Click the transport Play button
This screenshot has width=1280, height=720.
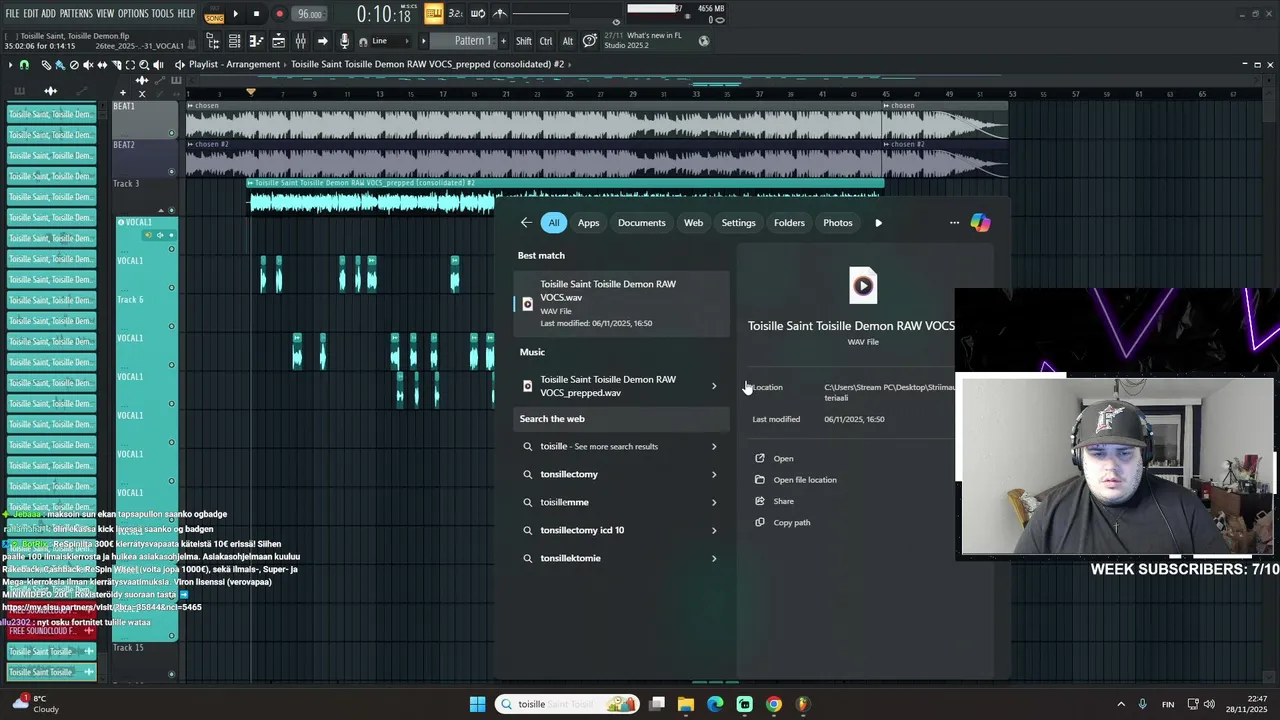coord(236,14)
